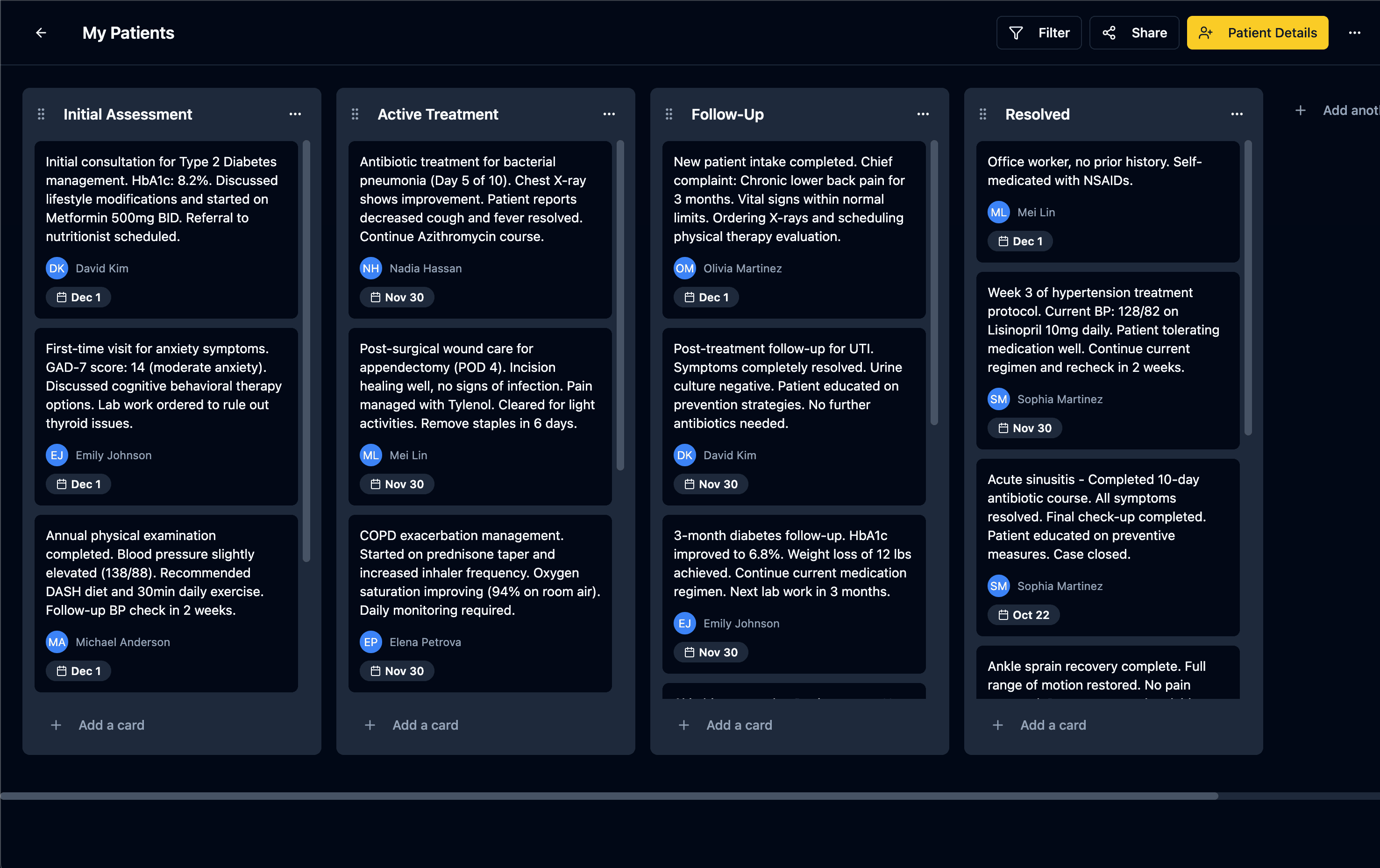1380x868 pixels.
Task: Click Mei Lin's avatar on the office worker card
Action: 998,212
